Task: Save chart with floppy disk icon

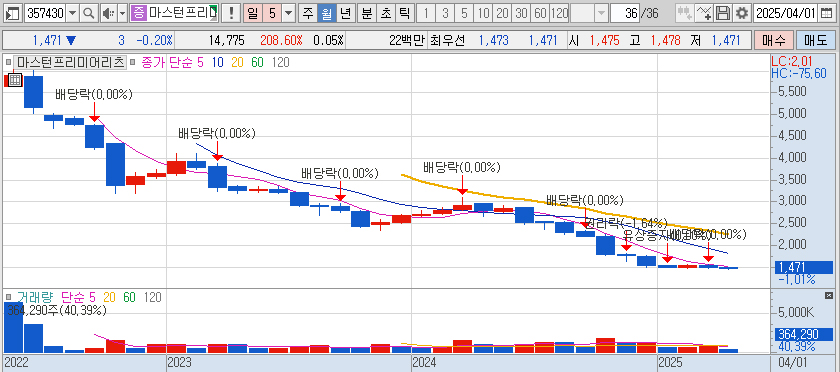Action: (x=723, y=13)
